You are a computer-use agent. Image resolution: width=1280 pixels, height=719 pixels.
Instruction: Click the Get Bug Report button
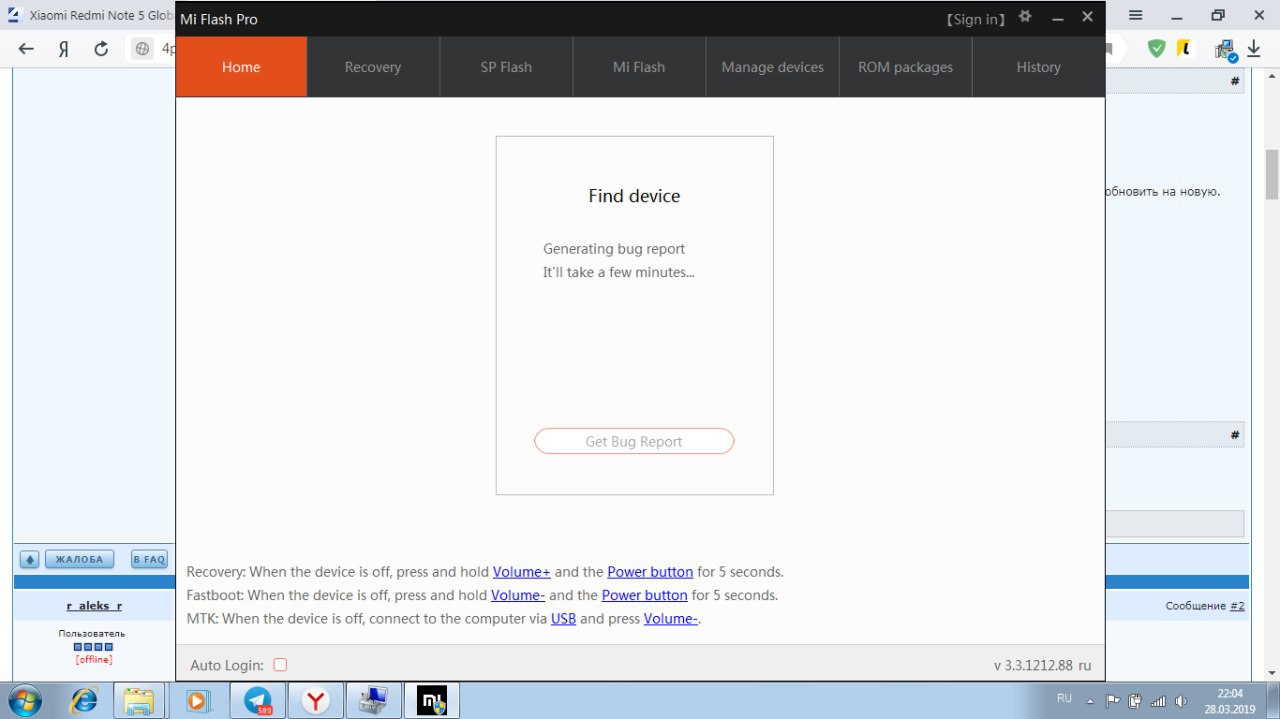pos(634,441)
